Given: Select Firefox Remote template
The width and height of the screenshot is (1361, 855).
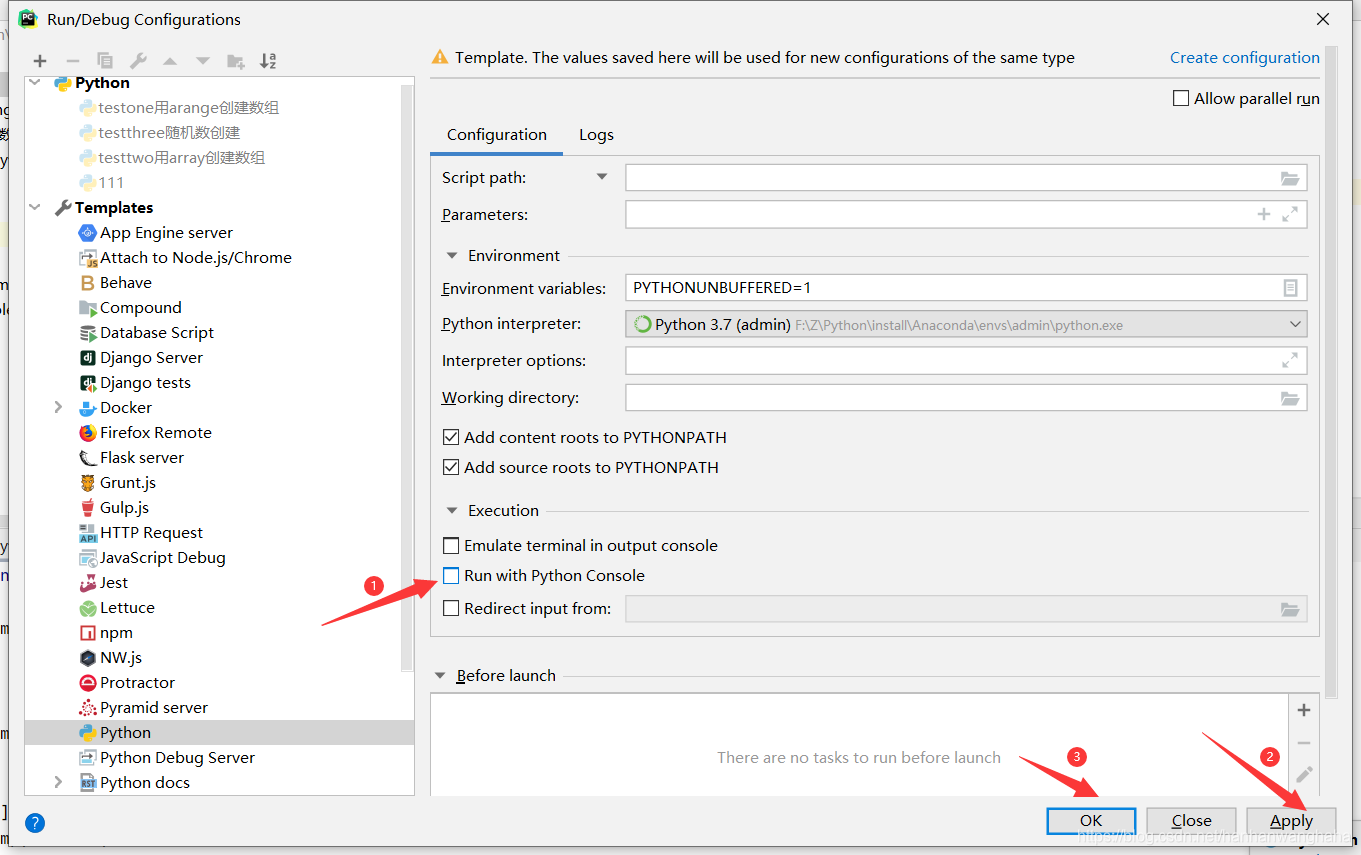Looking at the screenshot, I should pyautogui.click(x=145, y=432).
